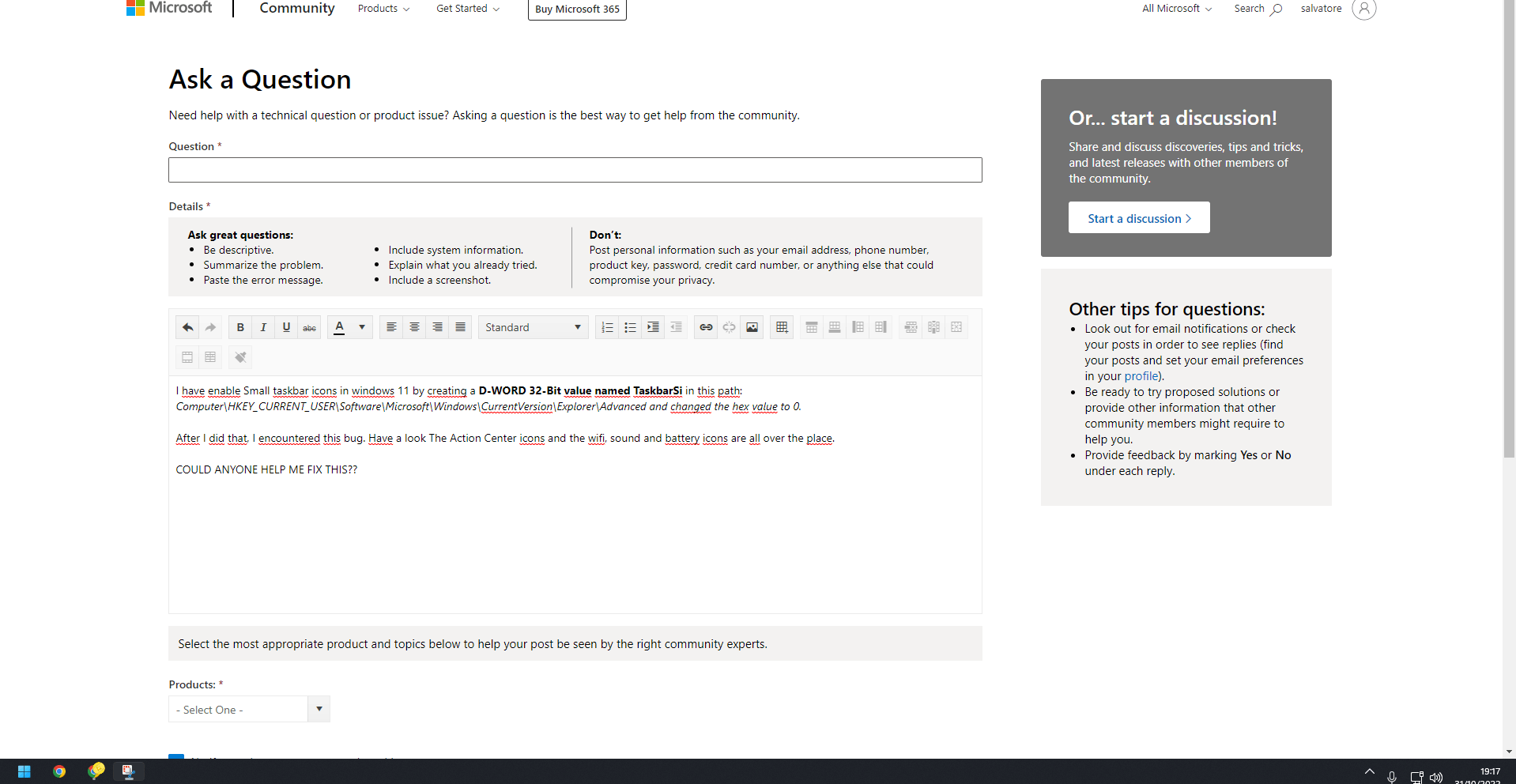1516x784 pixels.
Task: Open the font color dropdown arrow
Action: point(362,327)
